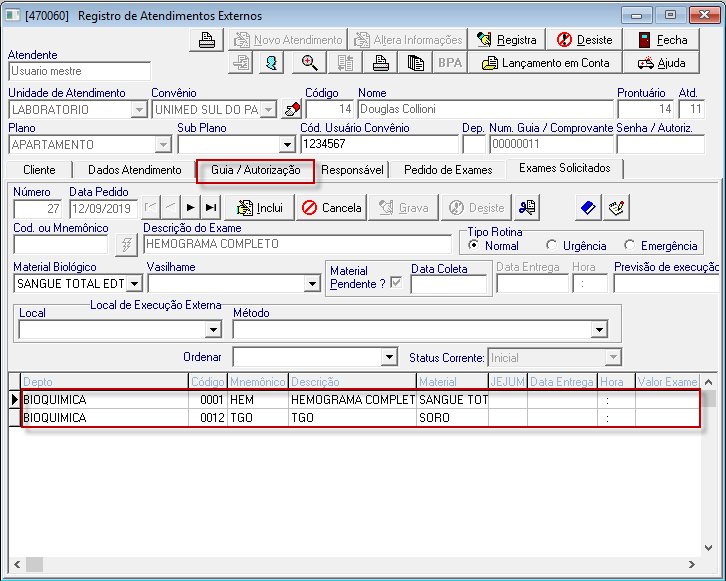This screenshot has width=726, height=581.
Task: Switch to the Pedido de Exames tab
Action: tap(448, 170)
